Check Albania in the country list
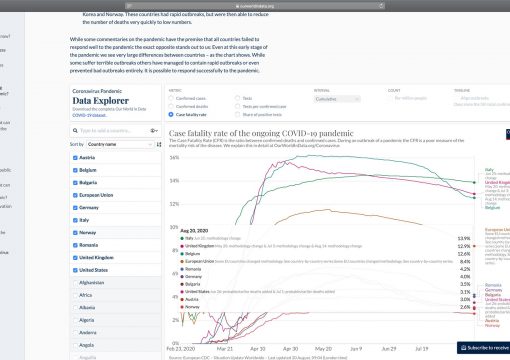The image size is (510, 360). point(75,308)
